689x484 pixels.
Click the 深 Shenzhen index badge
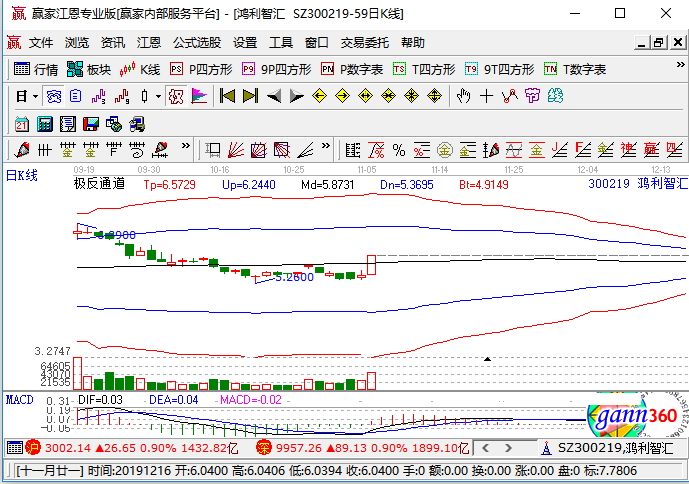[264, 448]
